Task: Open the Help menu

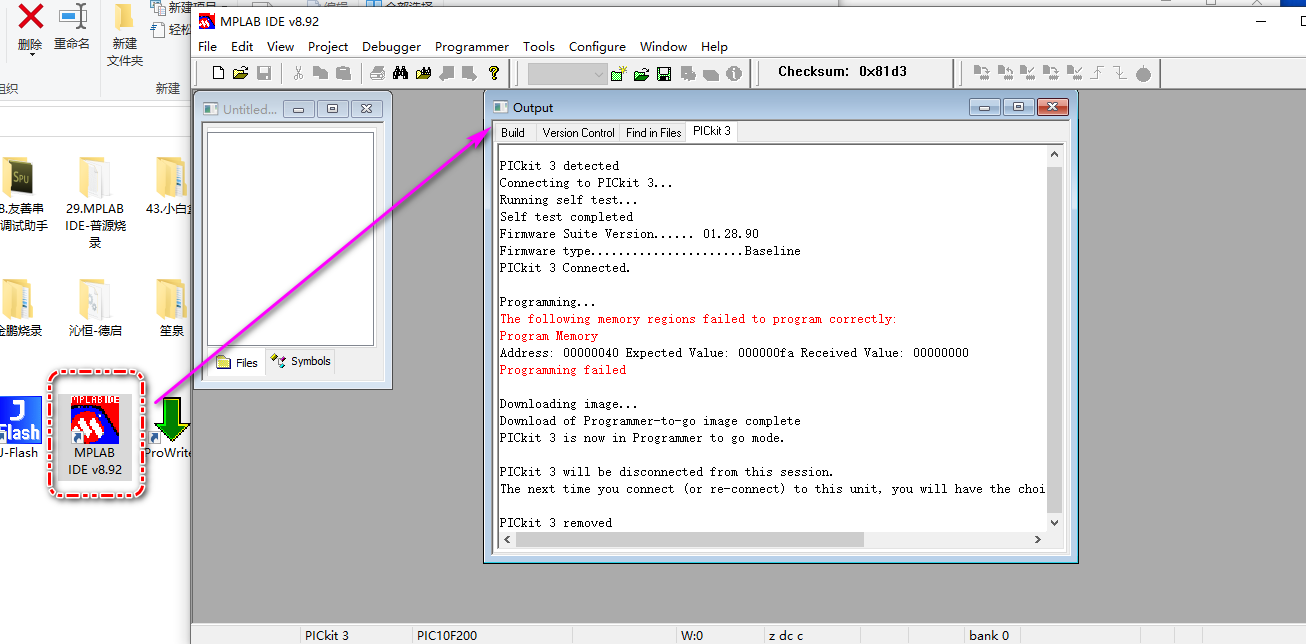Action: click(714, 46)
